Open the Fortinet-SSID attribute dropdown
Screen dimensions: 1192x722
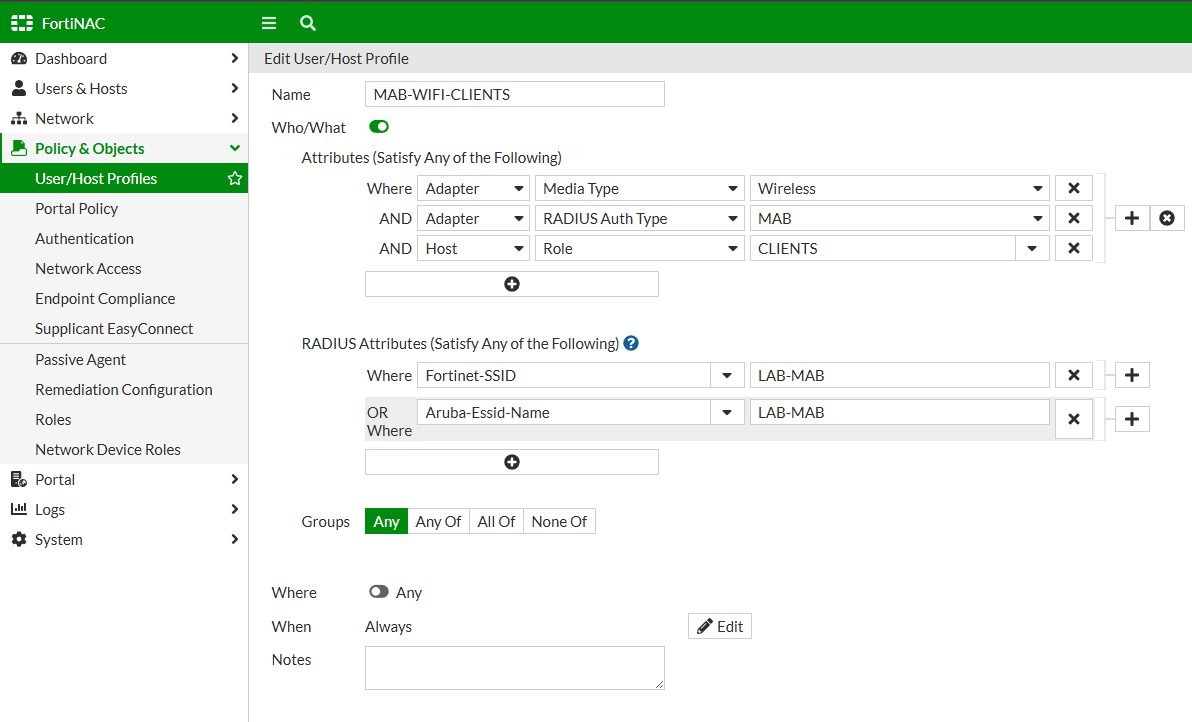tap(727, 375)
